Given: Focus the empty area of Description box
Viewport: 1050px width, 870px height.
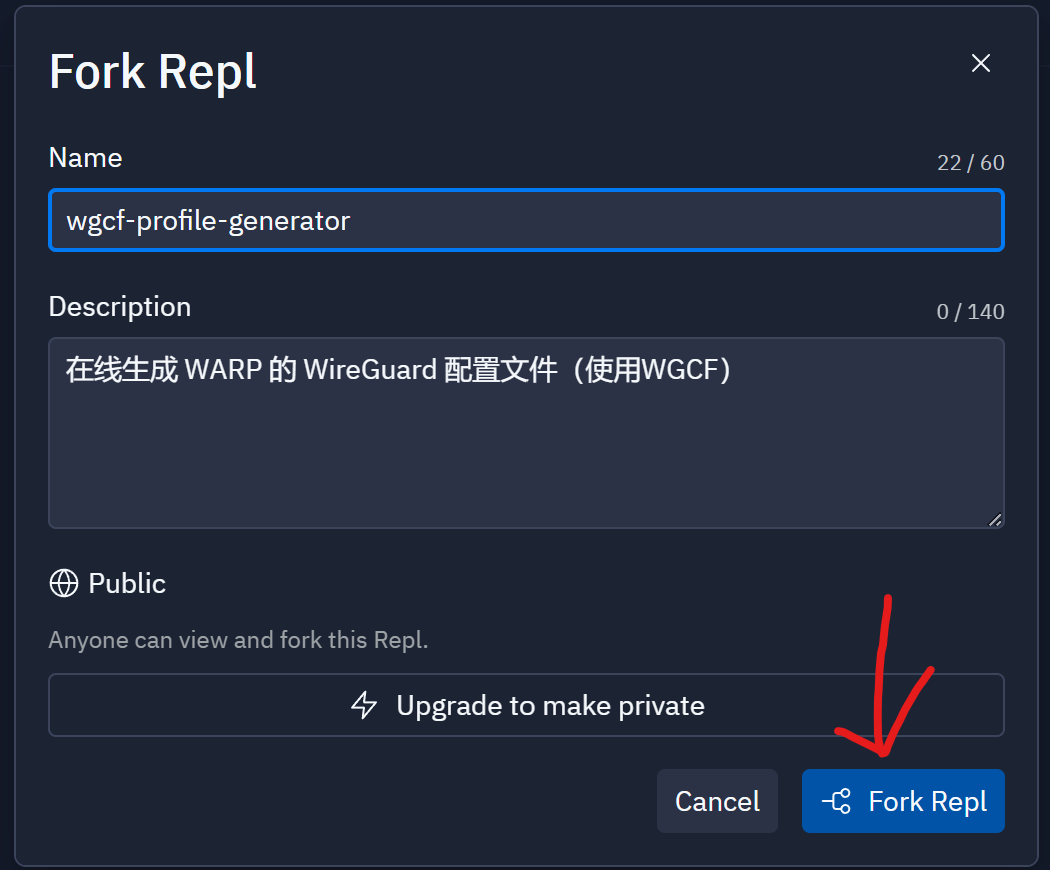Looking at the screenshot, I should [x=526, y=460].
